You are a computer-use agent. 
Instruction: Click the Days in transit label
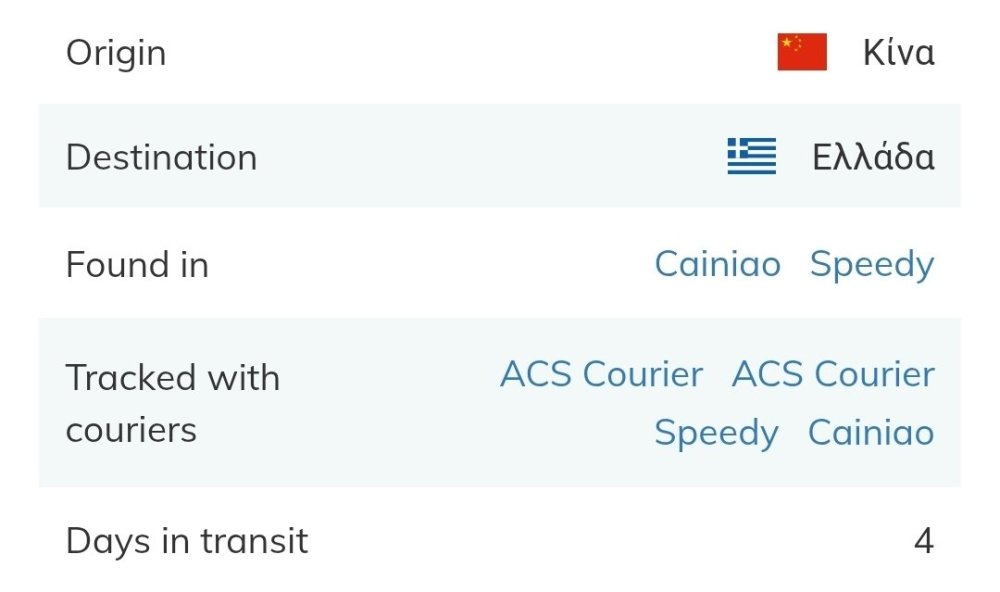coord(186,541)
